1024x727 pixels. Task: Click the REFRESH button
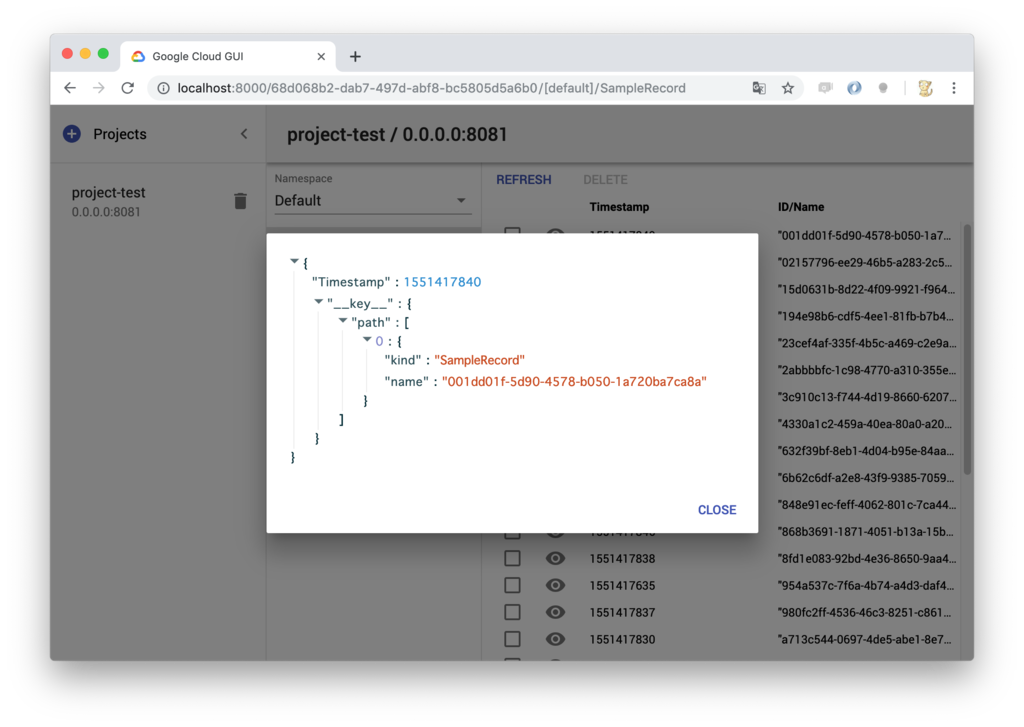(x=524, y=180)
